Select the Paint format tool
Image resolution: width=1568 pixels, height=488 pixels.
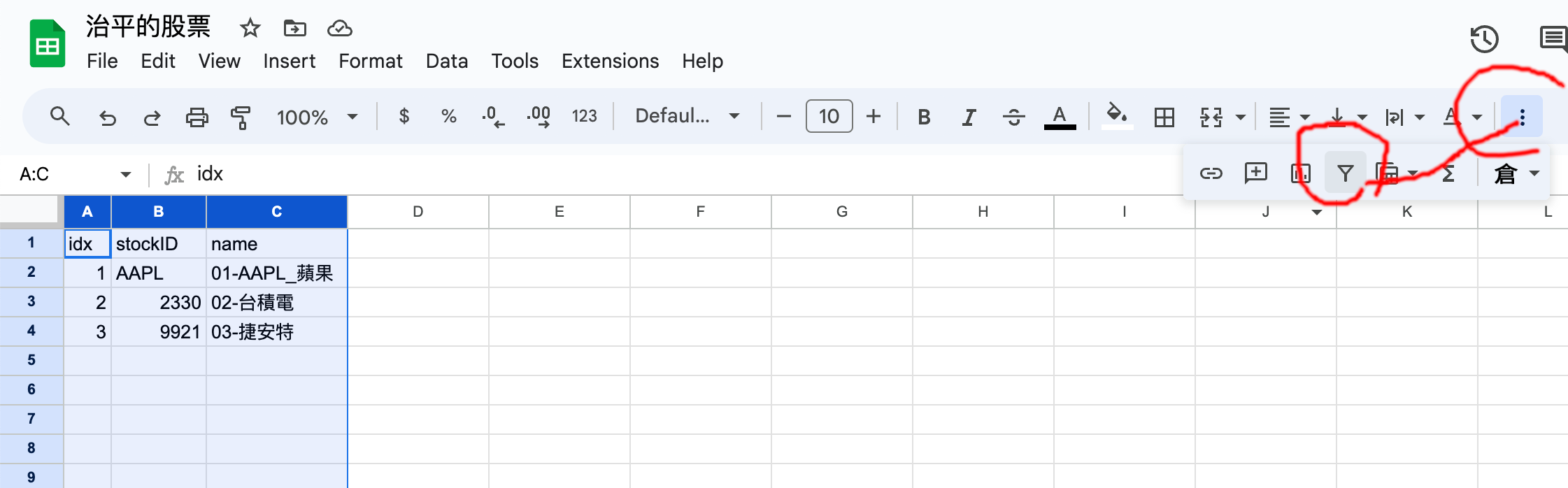pyautogui.click(x=241, y=117)
